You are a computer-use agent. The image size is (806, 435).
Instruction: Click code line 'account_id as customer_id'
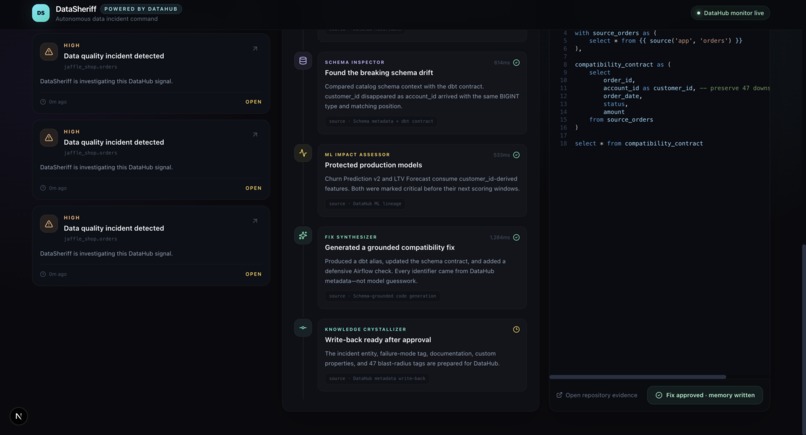click(x=648, y=88)
